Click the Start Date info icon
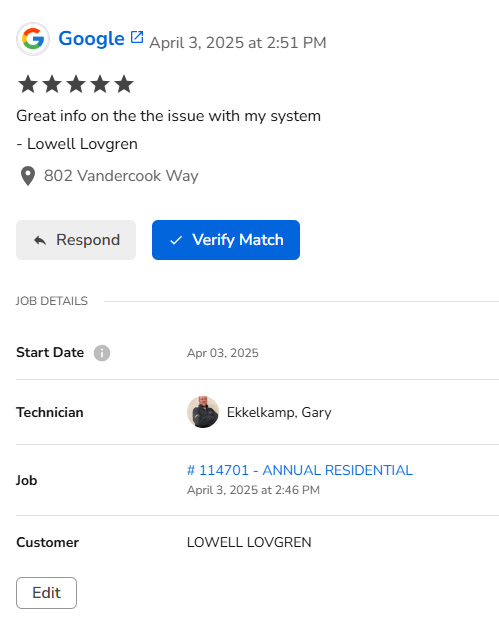499x632 pixels. [x=102, y=353]
